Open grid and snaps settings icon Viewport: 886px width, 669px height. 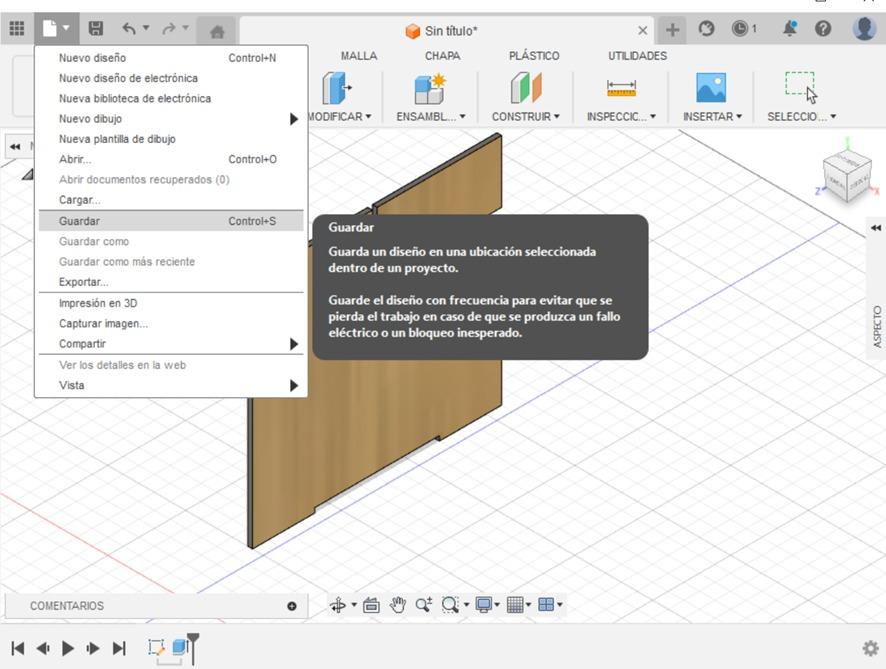tap(515, 605)
